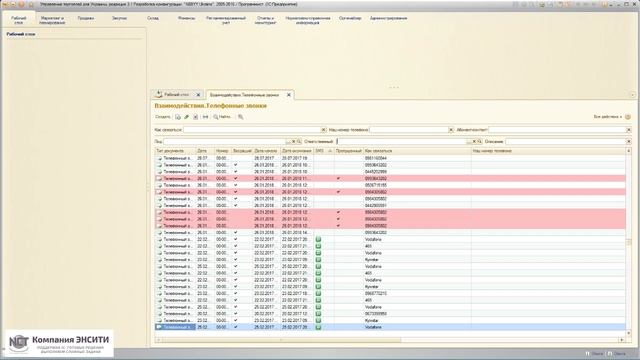Click the horizontal scrollbar thumb of table

[281, 340]
